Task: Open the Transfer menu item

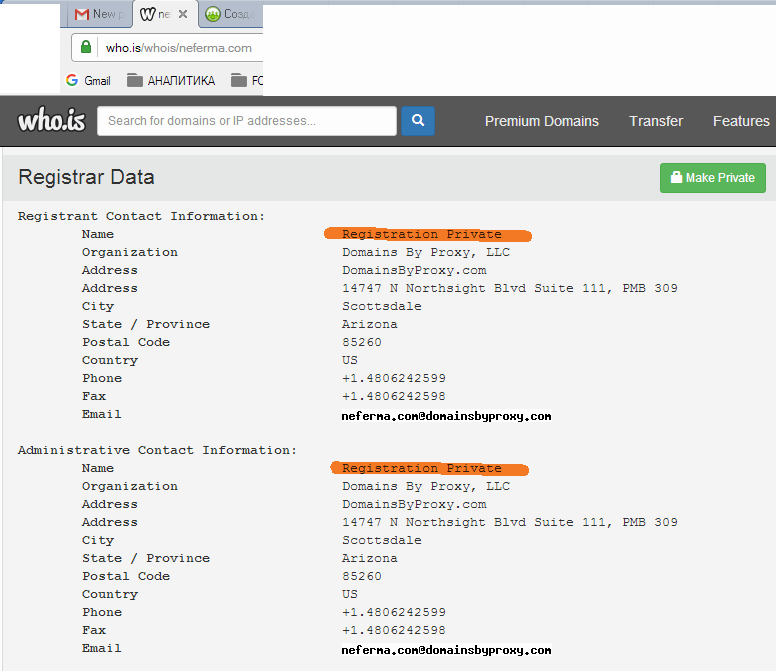Action: 656,121
